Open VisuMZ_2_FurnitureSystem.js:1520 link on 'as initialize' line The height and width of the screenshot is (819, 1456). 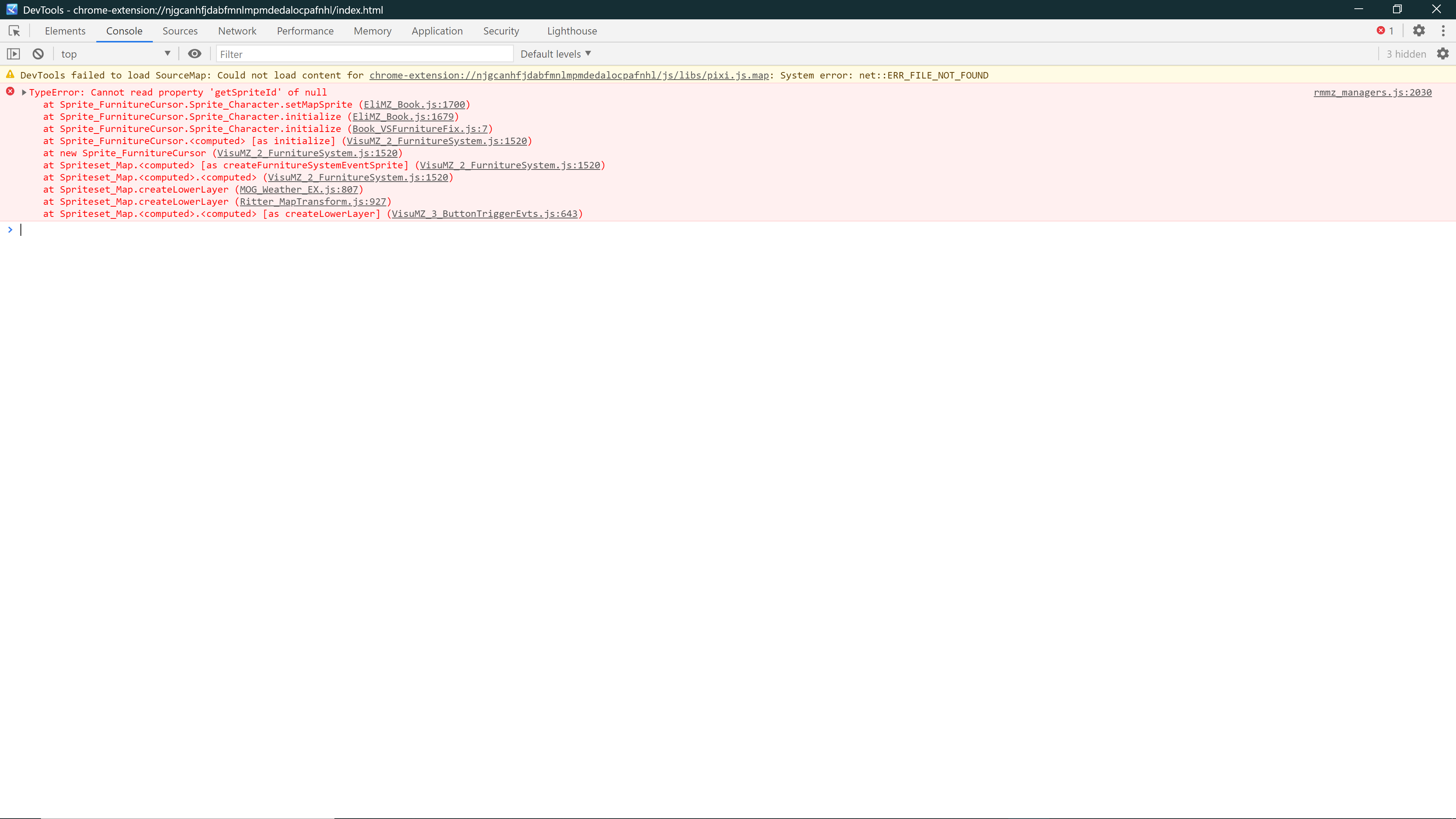(x=437, y=141)
